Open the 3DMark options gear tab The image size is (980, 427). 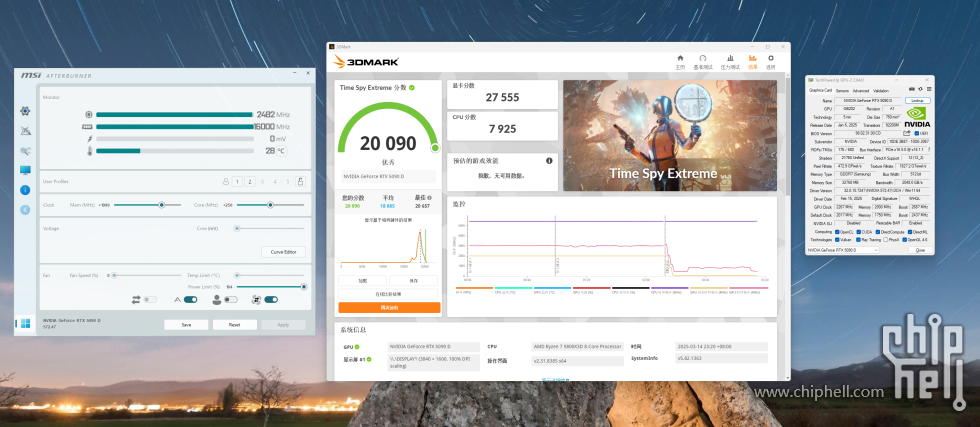tap(771, 62)
